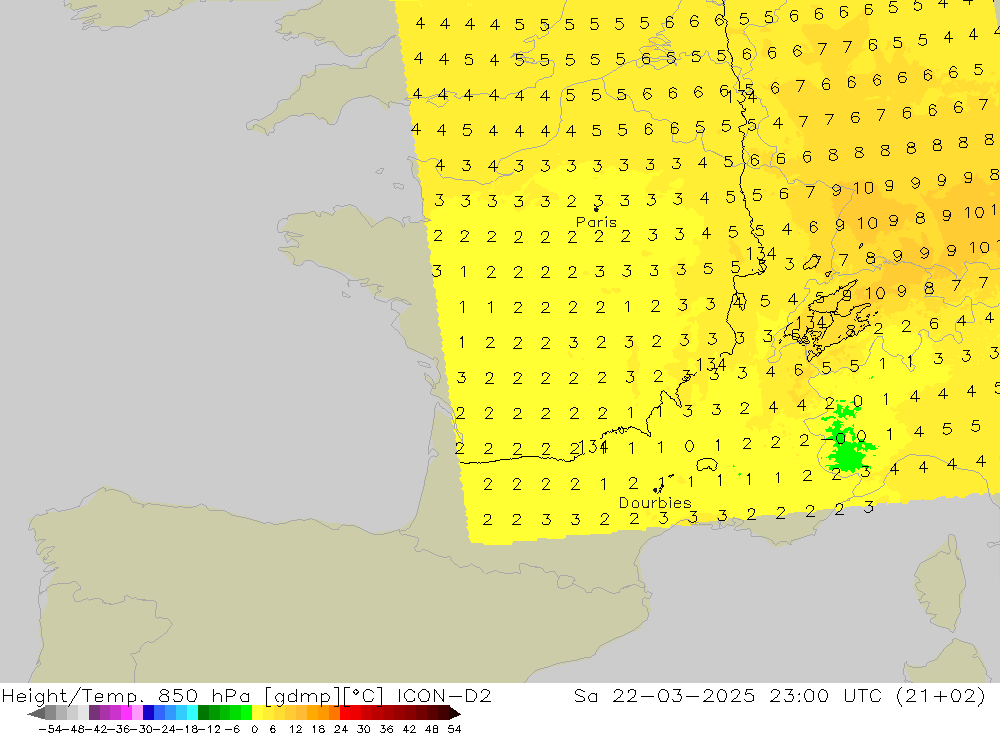Click the '(21+02)' forecast offset text
This screenshot has height=733, width=1000.
(x=941, y=696)
